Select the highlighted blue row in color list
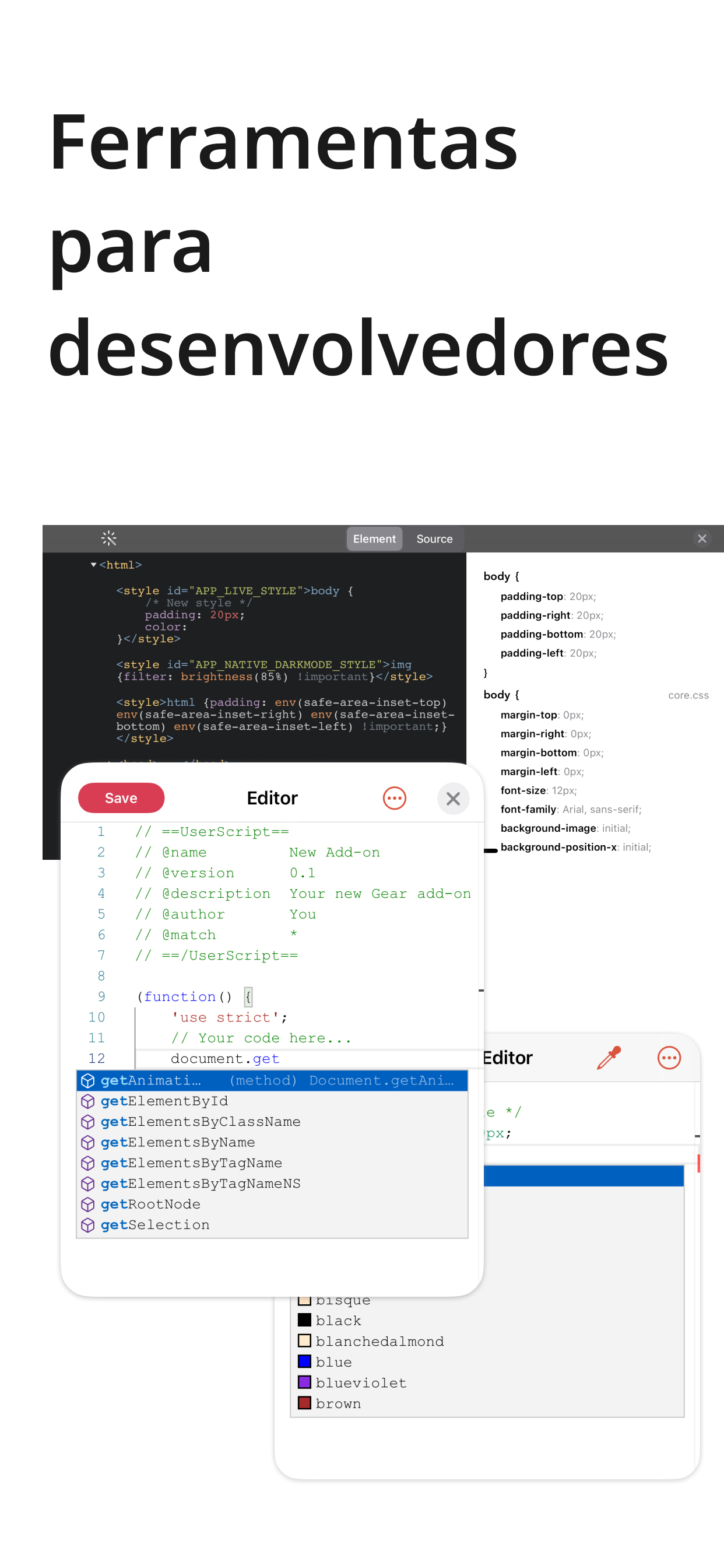 pyautogui.click(x=583, y=1176)
